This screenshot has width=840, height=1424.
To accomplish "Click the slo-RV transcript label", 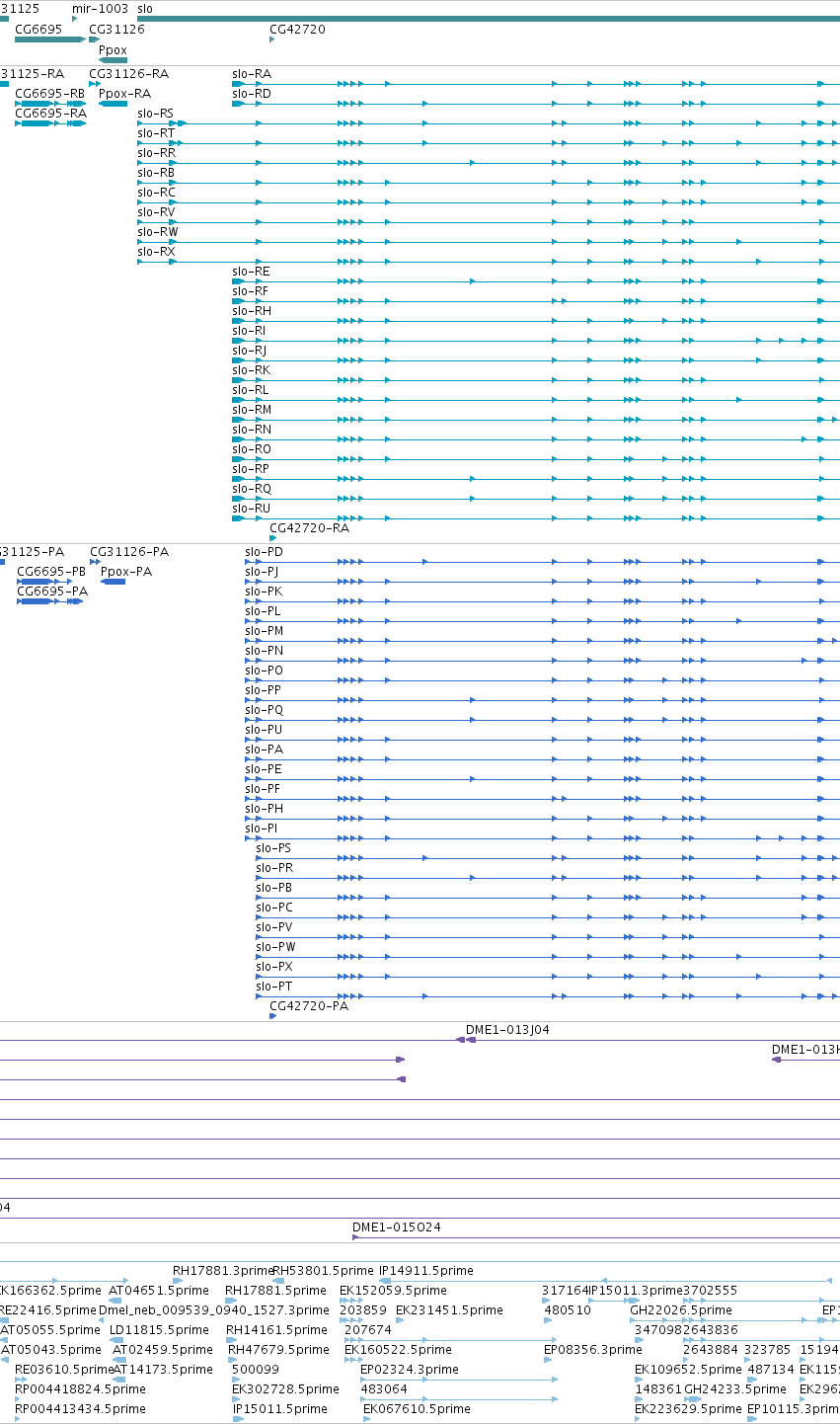I will pos(156,212).
